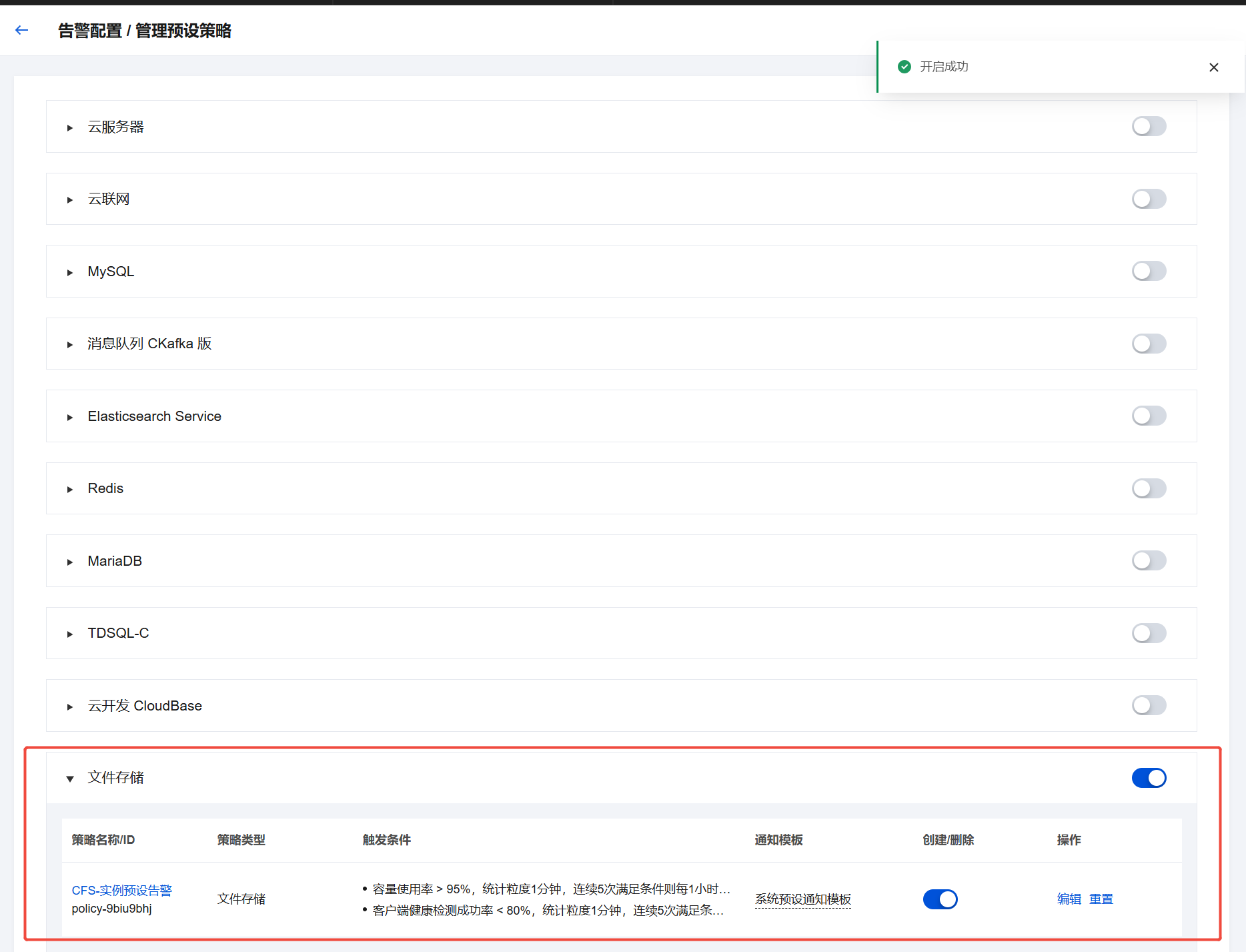Open the CFS-实例预设告警 policy link
Image resolution: width=1246 pixels, height=952 pixels.
click(x=121, y=890)
